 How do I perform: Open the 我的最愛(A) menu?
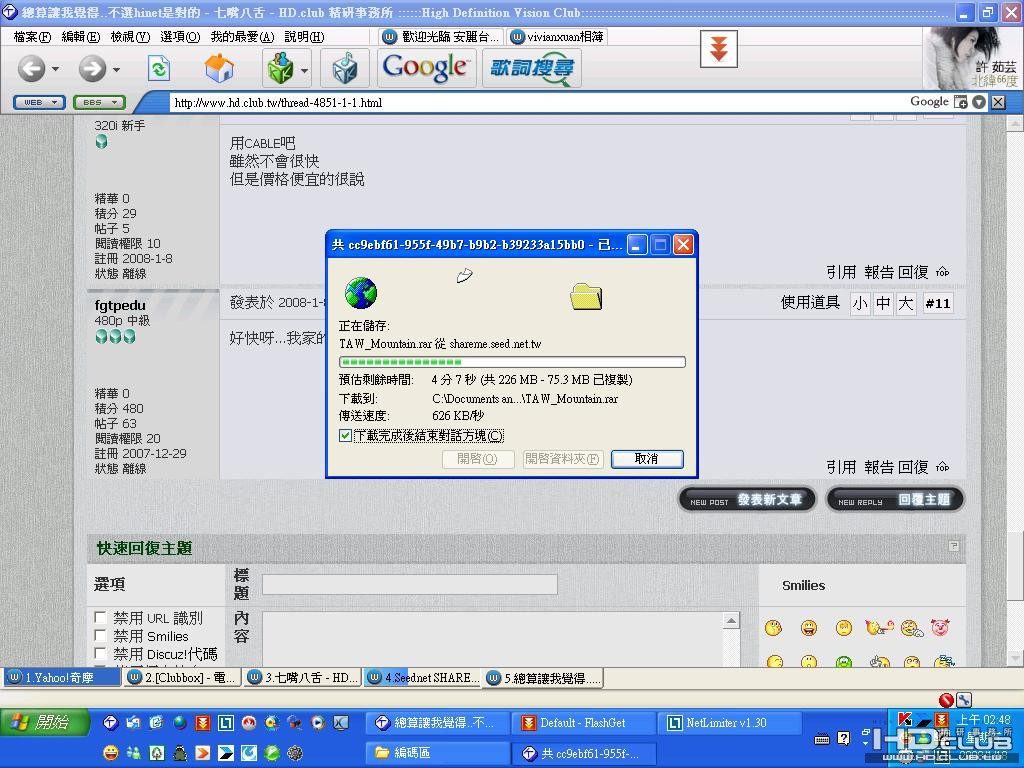[242, 37]
